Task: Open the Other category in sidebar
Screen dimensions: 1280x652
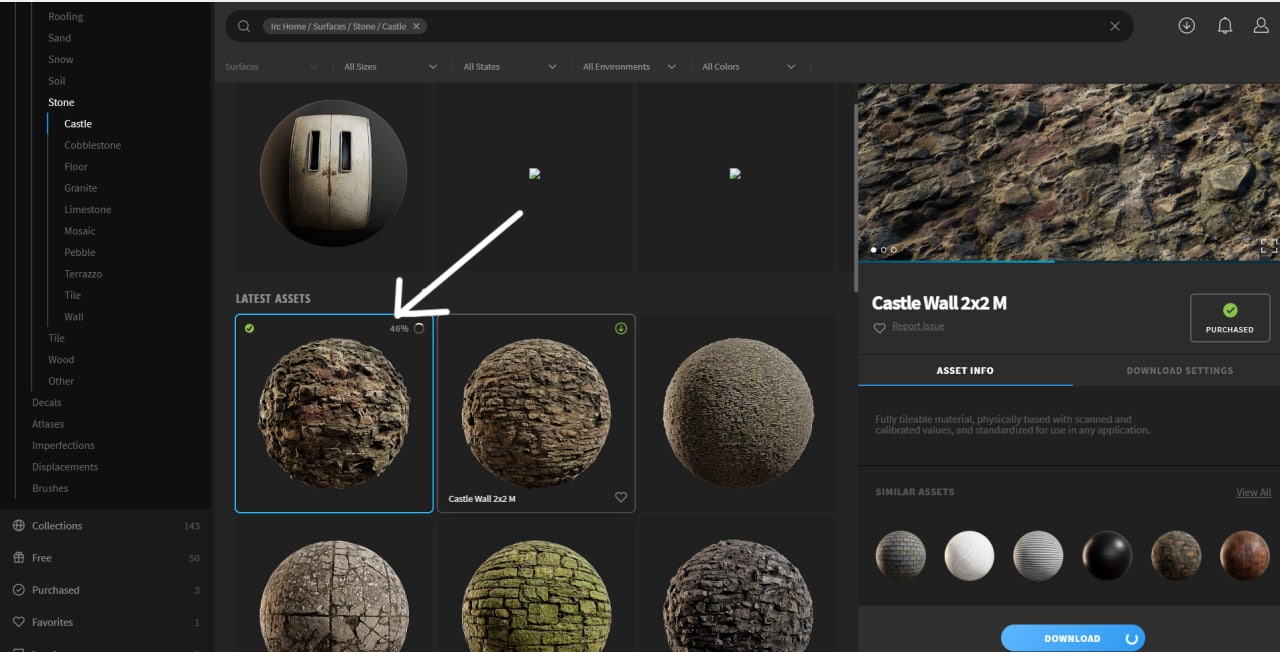Action: click(x=61, y=381)
